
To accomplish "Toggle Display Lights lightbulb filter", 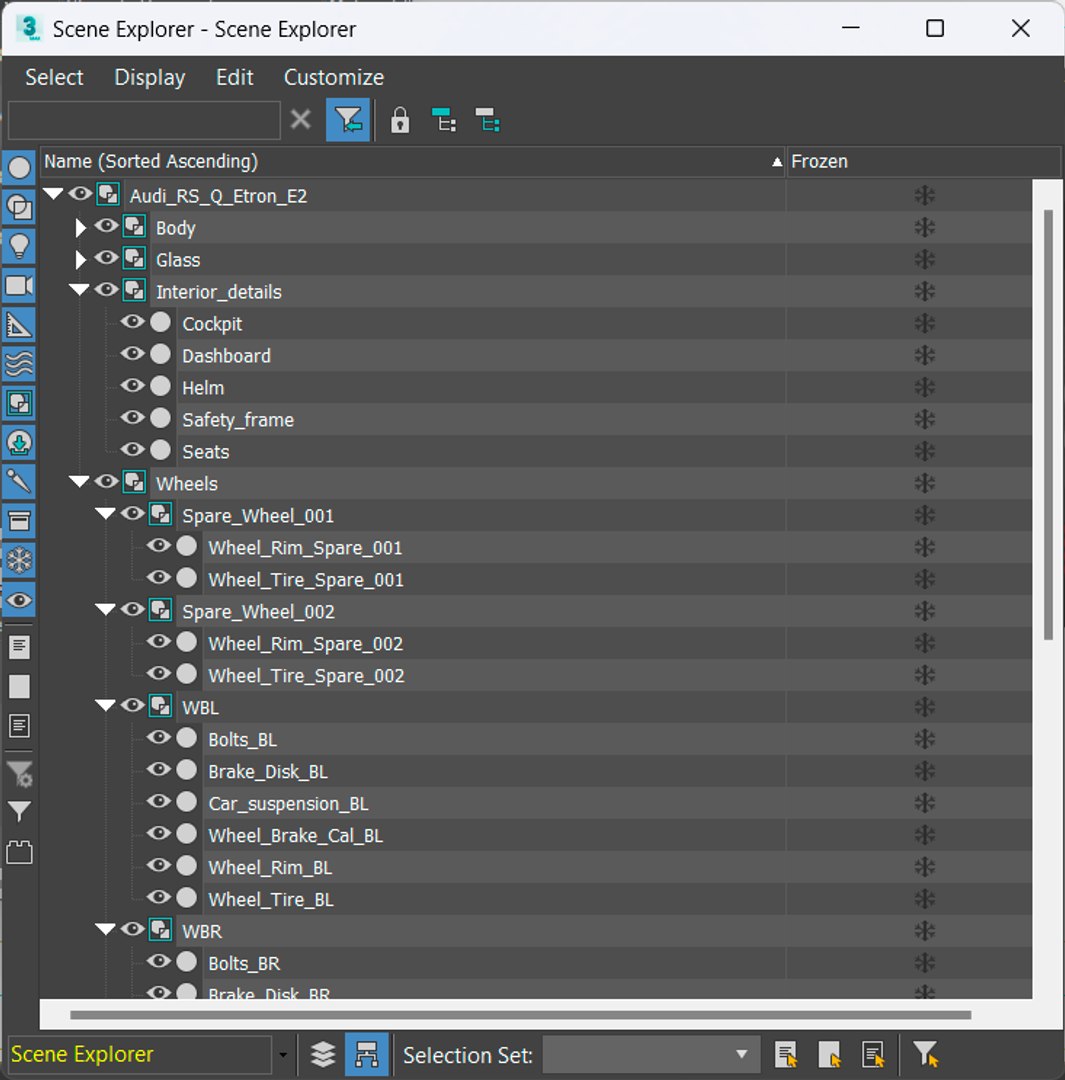I will 19,246.
